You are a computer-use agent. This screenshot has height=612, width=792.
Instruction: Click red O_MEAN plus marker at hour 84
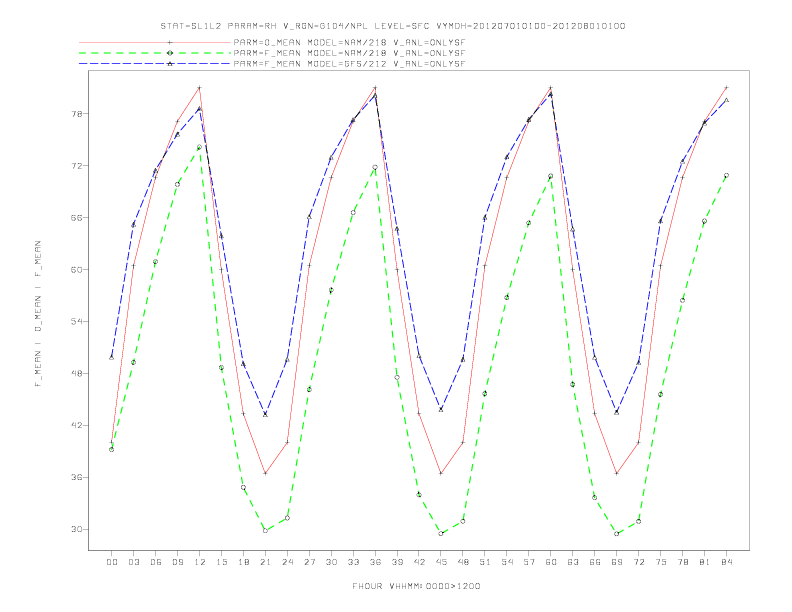(726, 88)
